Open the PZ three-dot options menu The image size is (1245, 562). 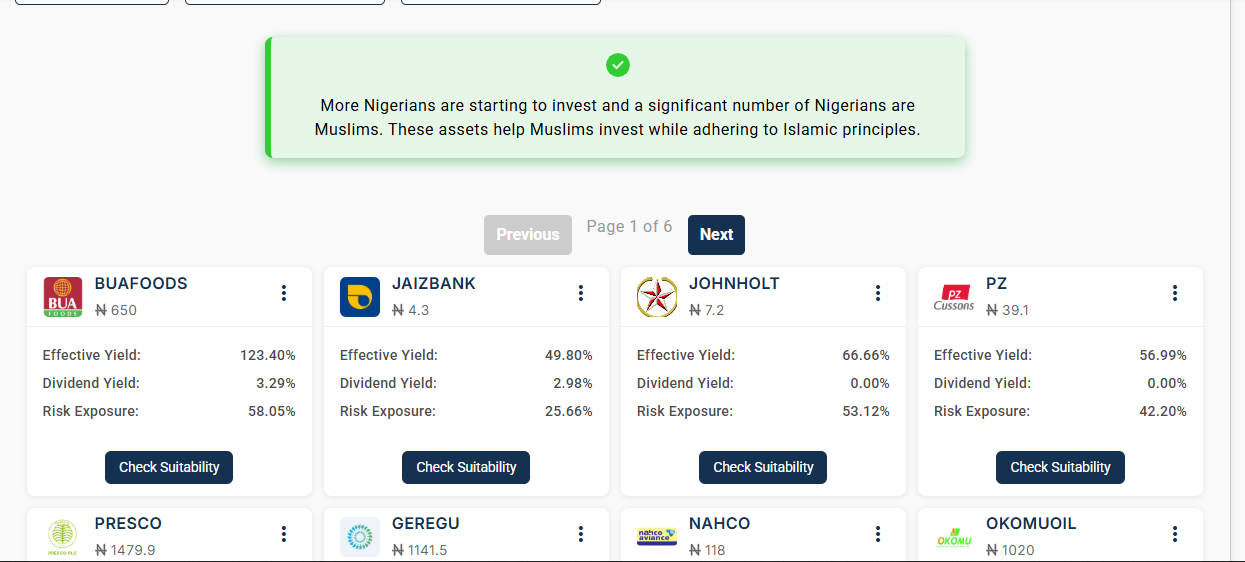[1175, 293]
